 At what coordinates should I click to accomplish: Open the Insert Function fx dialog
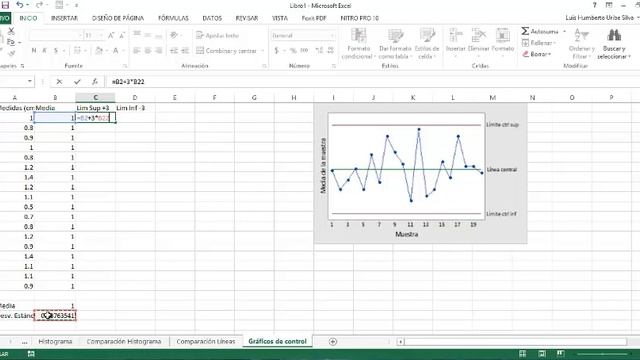click(95, 82)
